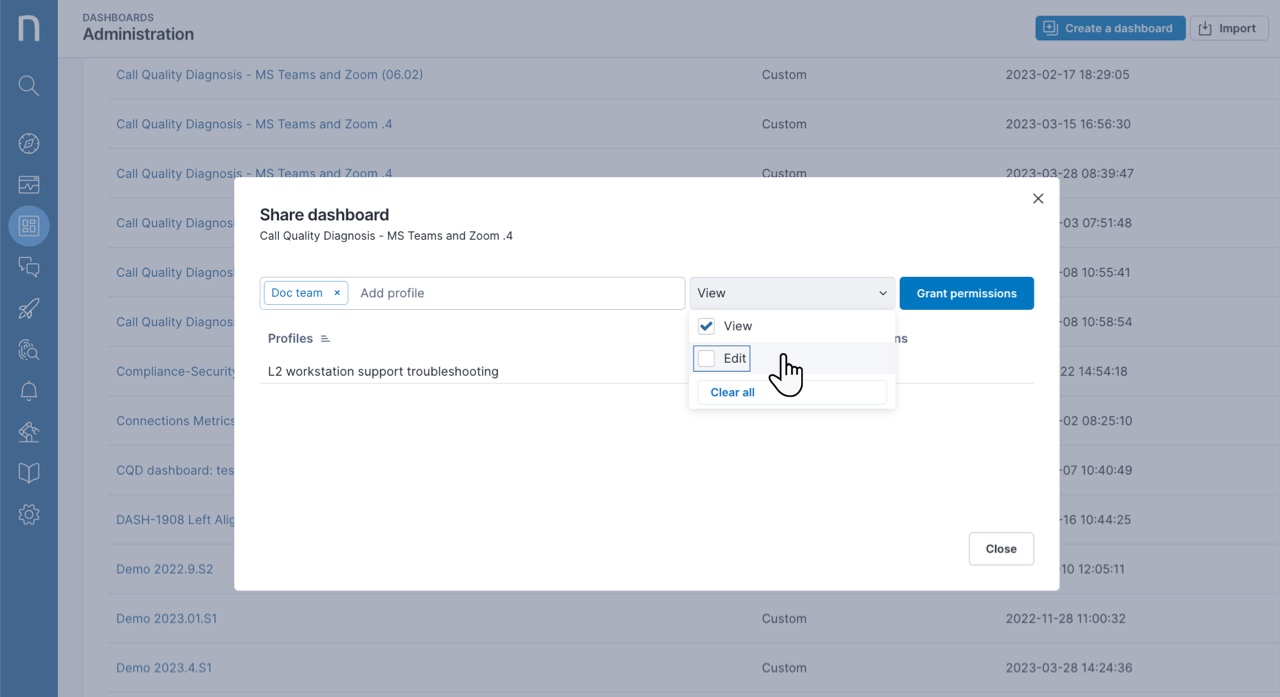Select the compass navigation icon

29,143
